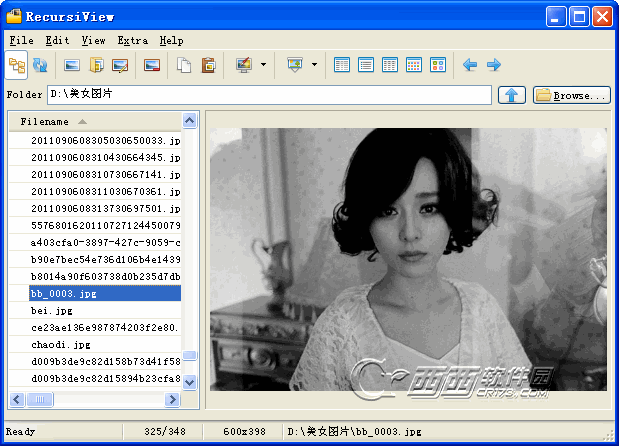Viewport: 619px width, 446px height.
Task: Go to previous image with left arrow
Action: pos(470,64)
